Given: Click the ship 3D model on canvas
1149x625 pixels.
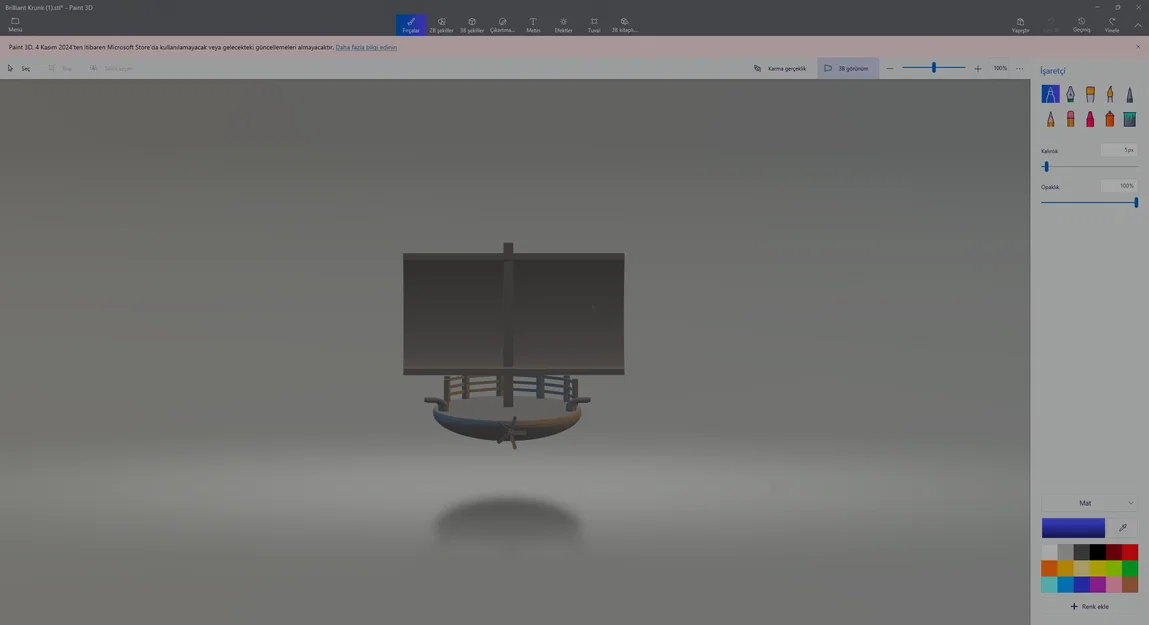Looking at the screenshot, I should pos(513,344).
